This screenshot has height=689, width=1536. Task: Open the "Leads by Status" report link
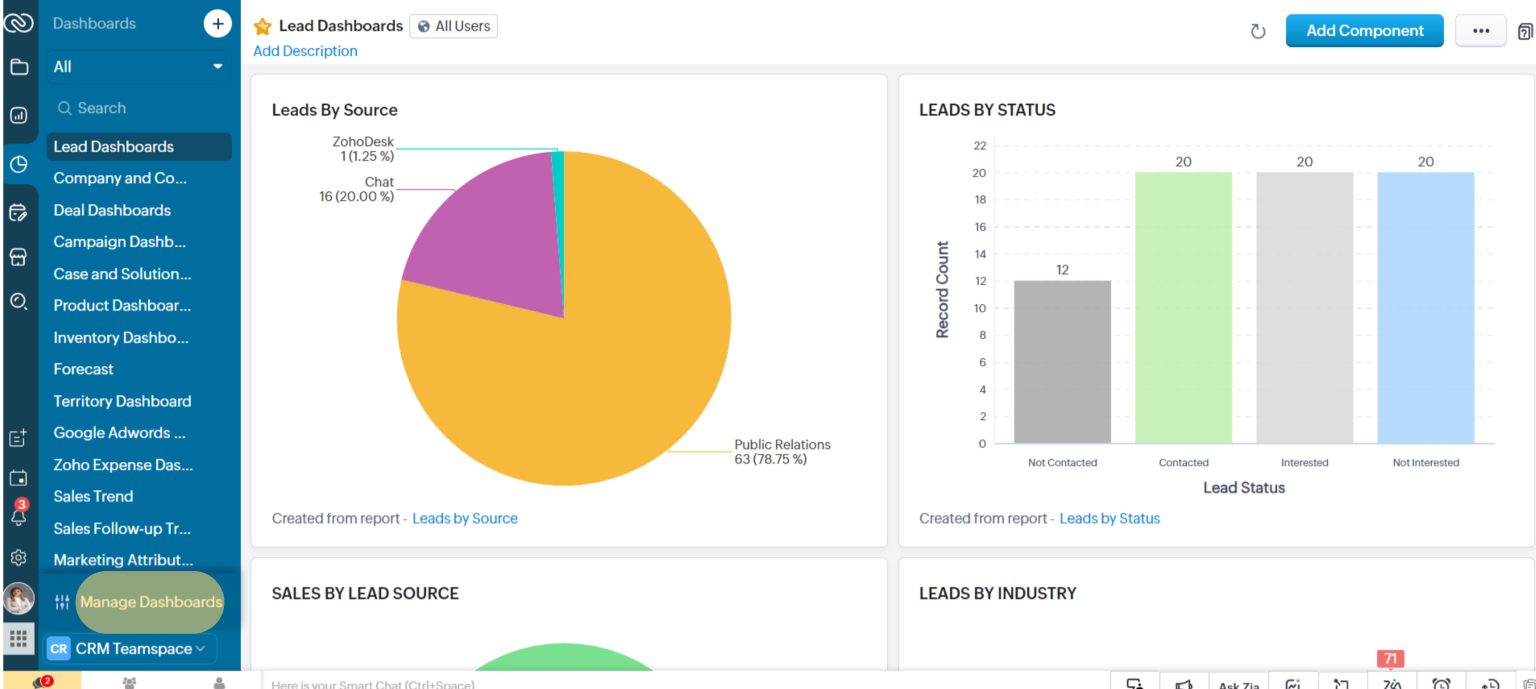click(x=1110, y=518)
